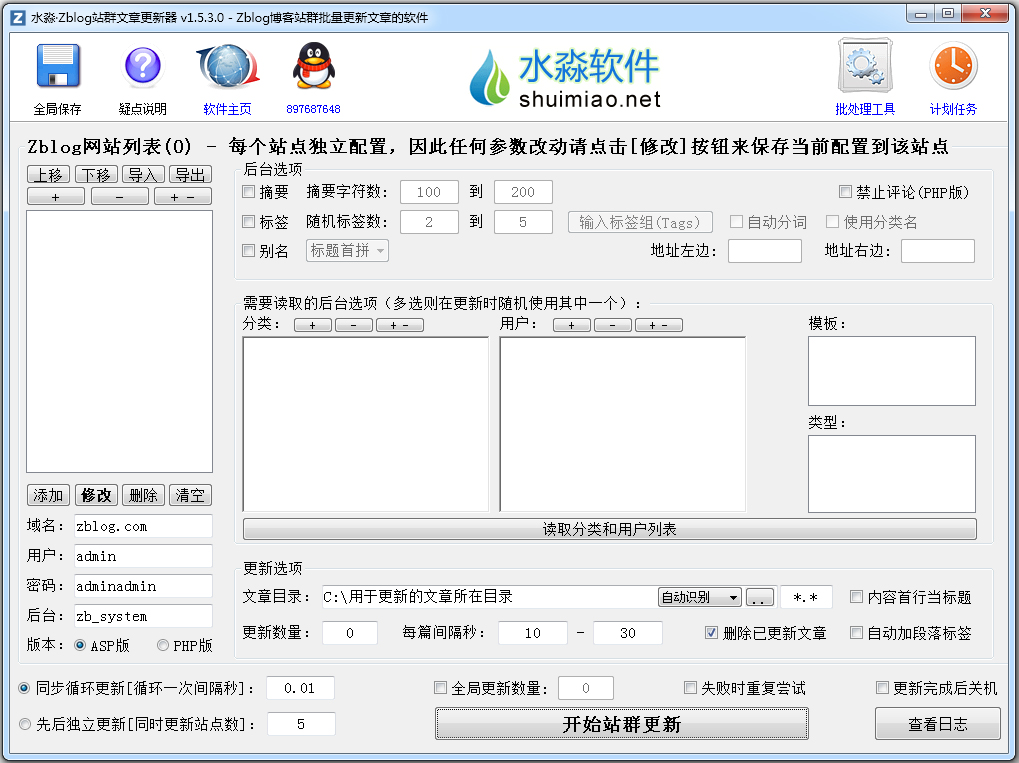Open the 标题首拼 alias dropdown
Screen dimensions: 1019x763
tap(348, 250)
